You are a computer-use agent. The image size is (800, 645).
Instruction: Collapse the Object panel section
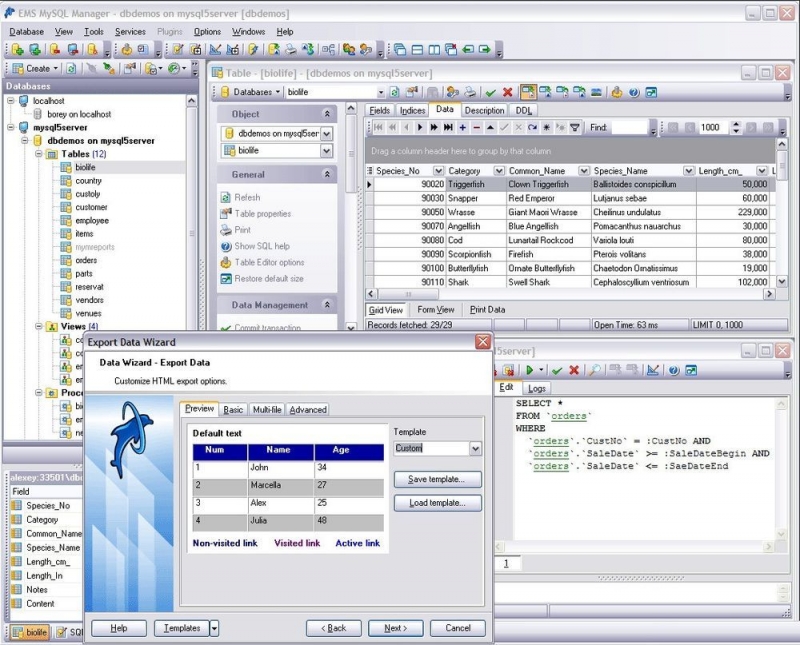coord(327,114)
